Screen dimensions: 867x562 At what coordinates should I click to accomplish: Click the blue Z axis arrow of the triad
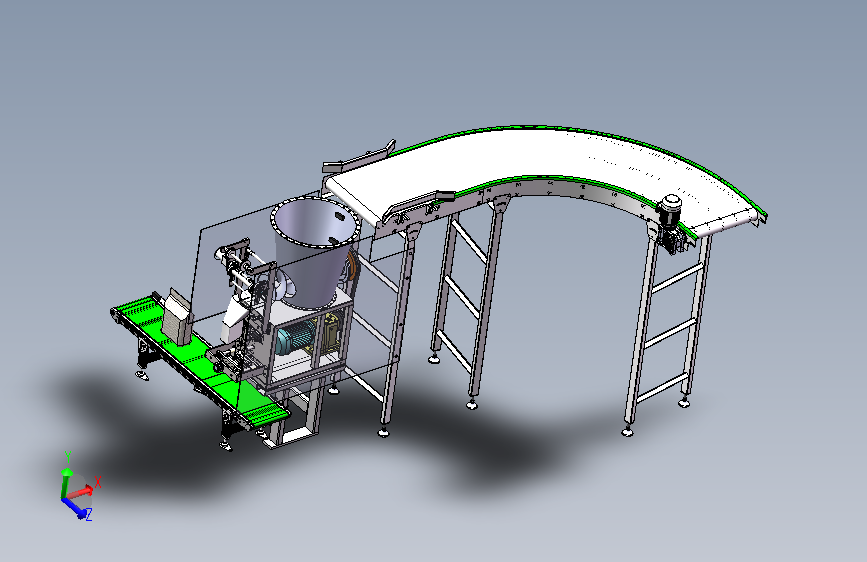point(76,508)
